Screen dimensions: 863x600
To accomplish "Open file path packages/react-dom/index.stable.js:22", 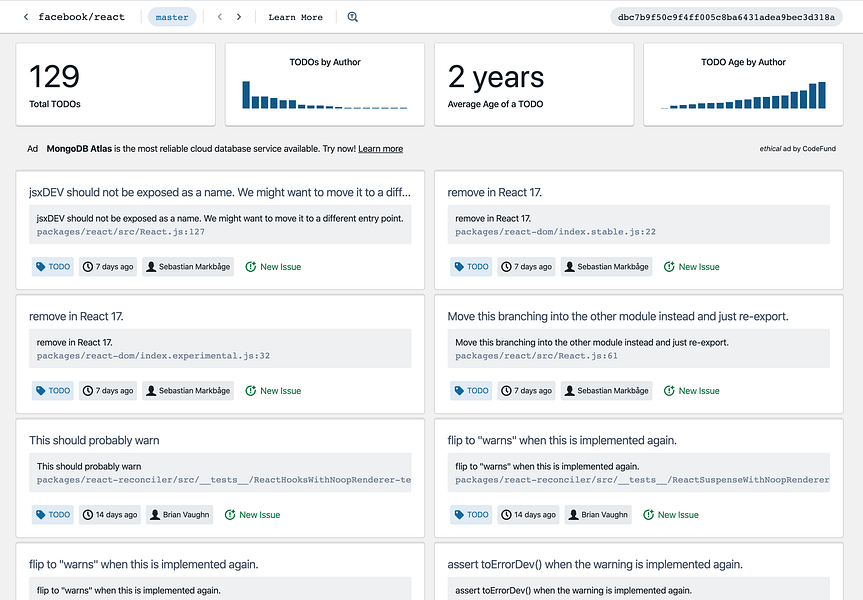I will point(555,232).
